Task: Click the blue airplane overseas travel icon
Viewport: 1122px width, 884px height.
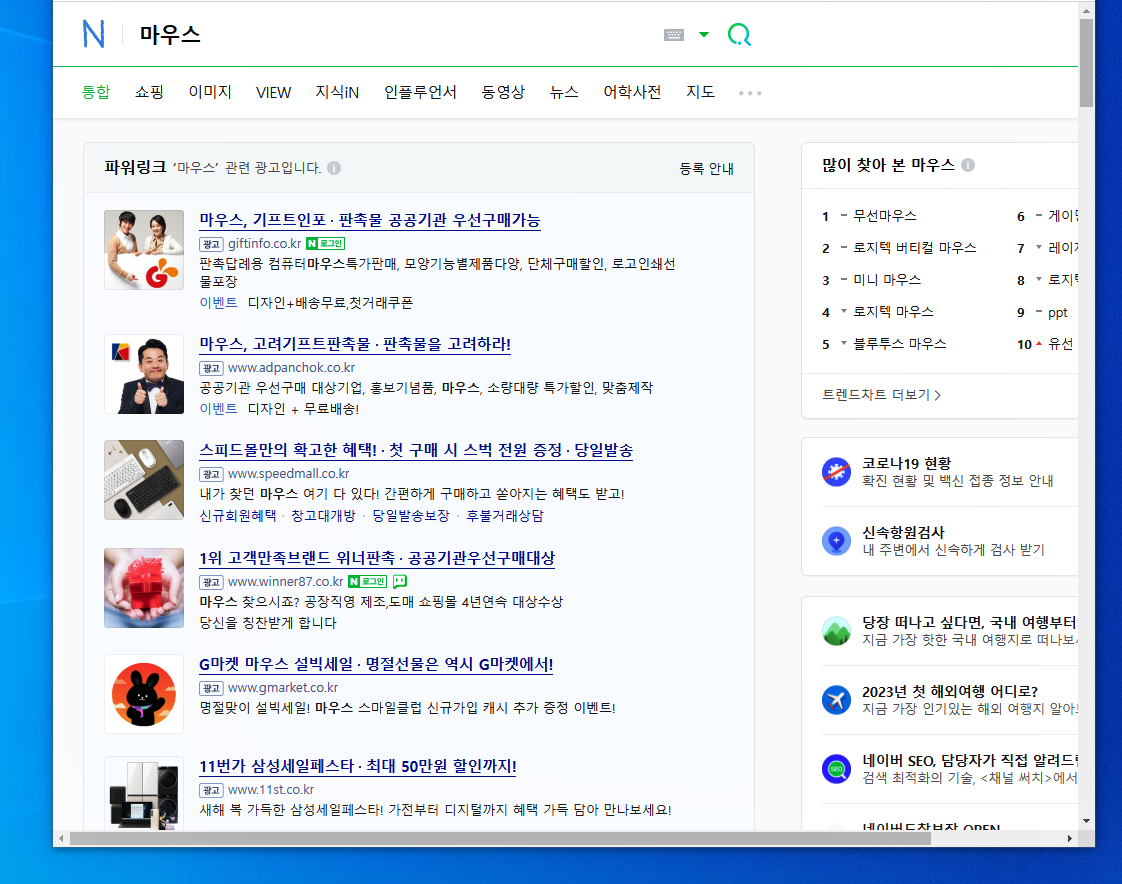Action: pos(836,699)
